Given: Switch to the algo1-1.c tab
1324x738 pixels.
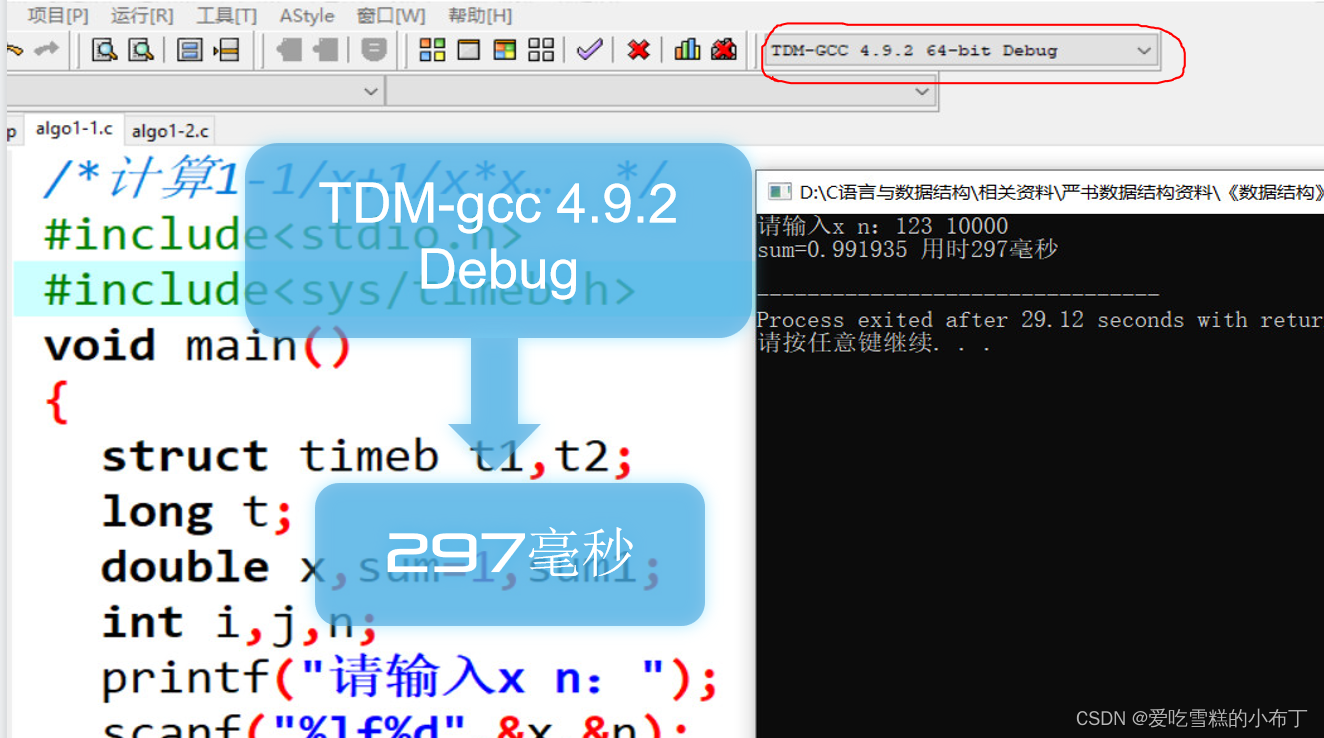Looking at the screenshot, I should (74, 129).
